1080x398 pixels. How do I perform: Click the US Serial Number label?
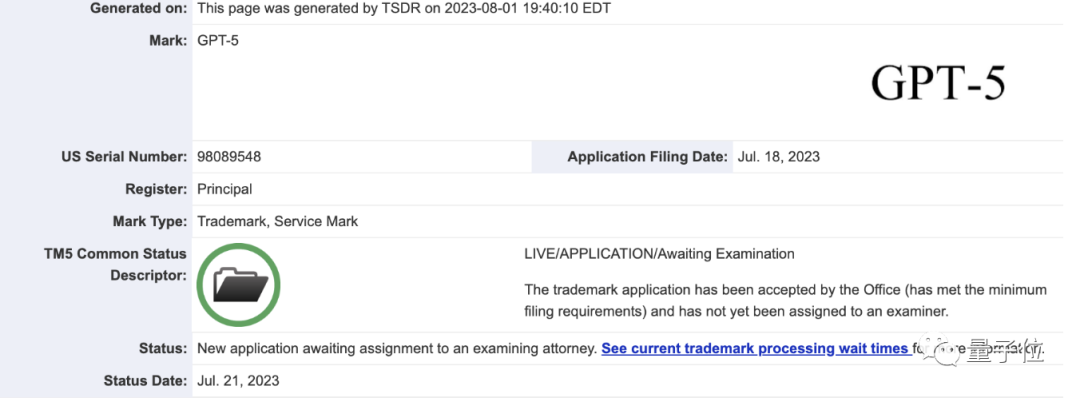[x=124, y=156]
